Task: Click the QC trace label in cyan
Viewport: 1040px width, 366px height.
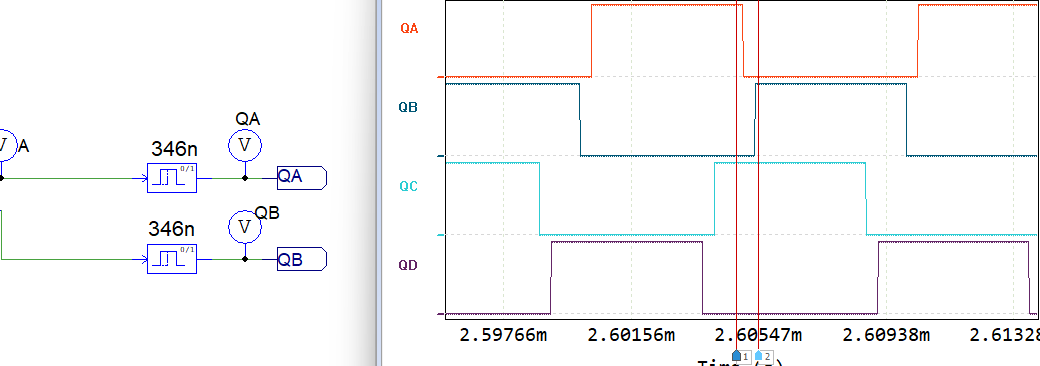Action: pyautogui.click(x=409, y=186)
